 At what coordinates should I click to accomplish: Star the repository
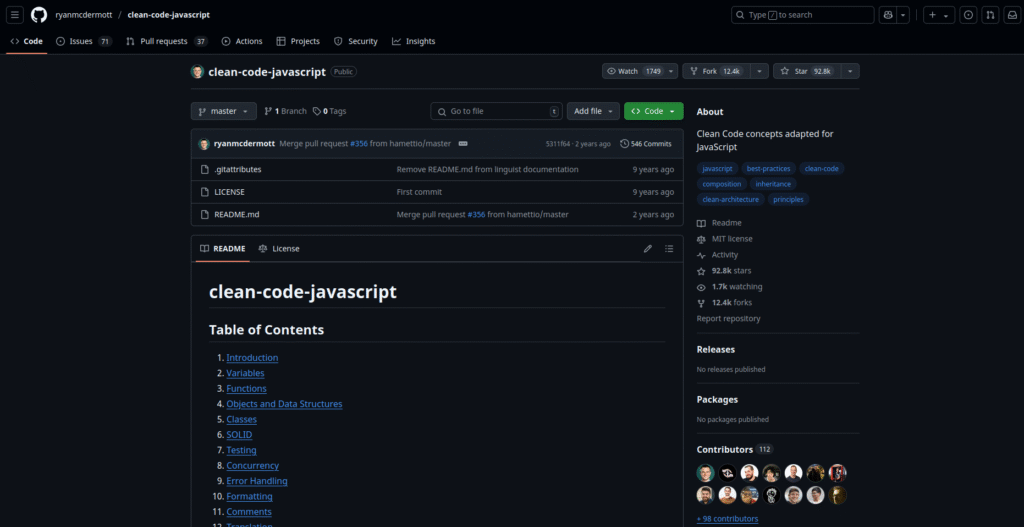pos(807,71)
